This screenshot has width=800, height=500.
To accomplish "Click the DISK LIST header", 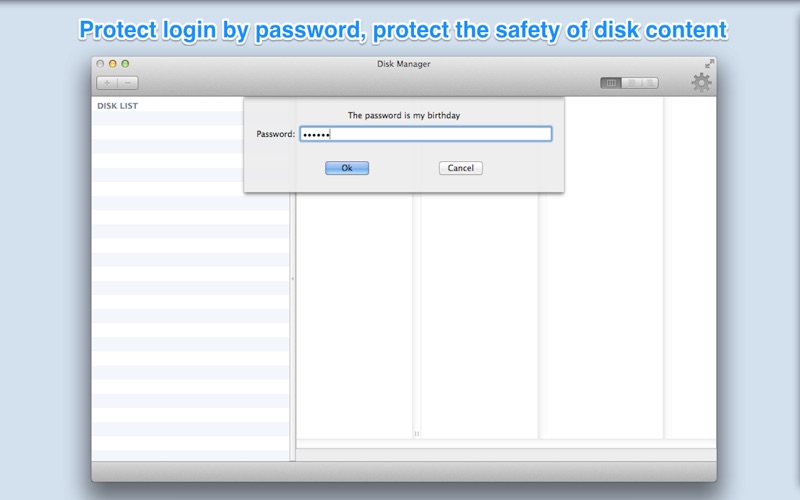I will coord(118,106).
